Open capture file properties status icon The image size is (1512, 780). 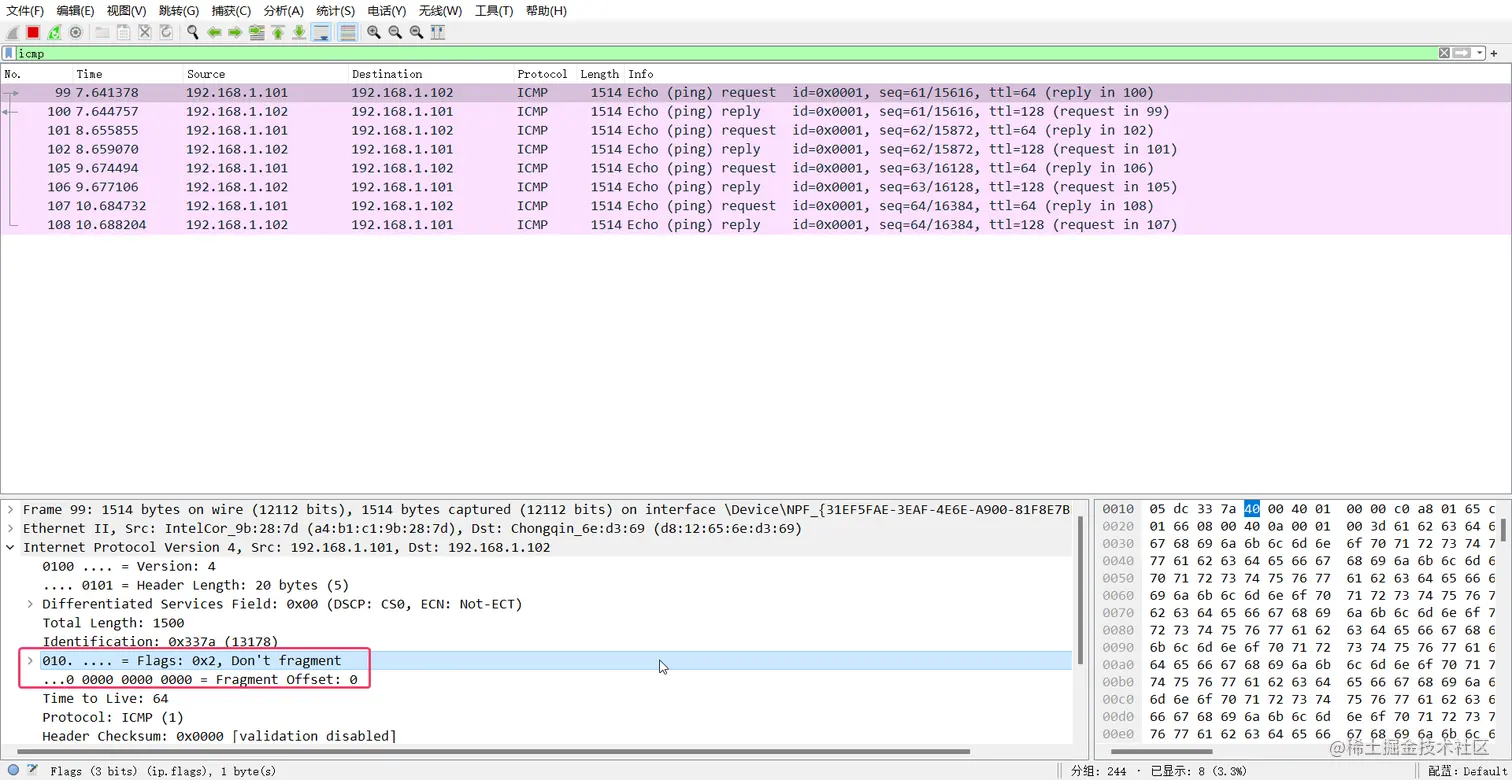pos(33,770)
